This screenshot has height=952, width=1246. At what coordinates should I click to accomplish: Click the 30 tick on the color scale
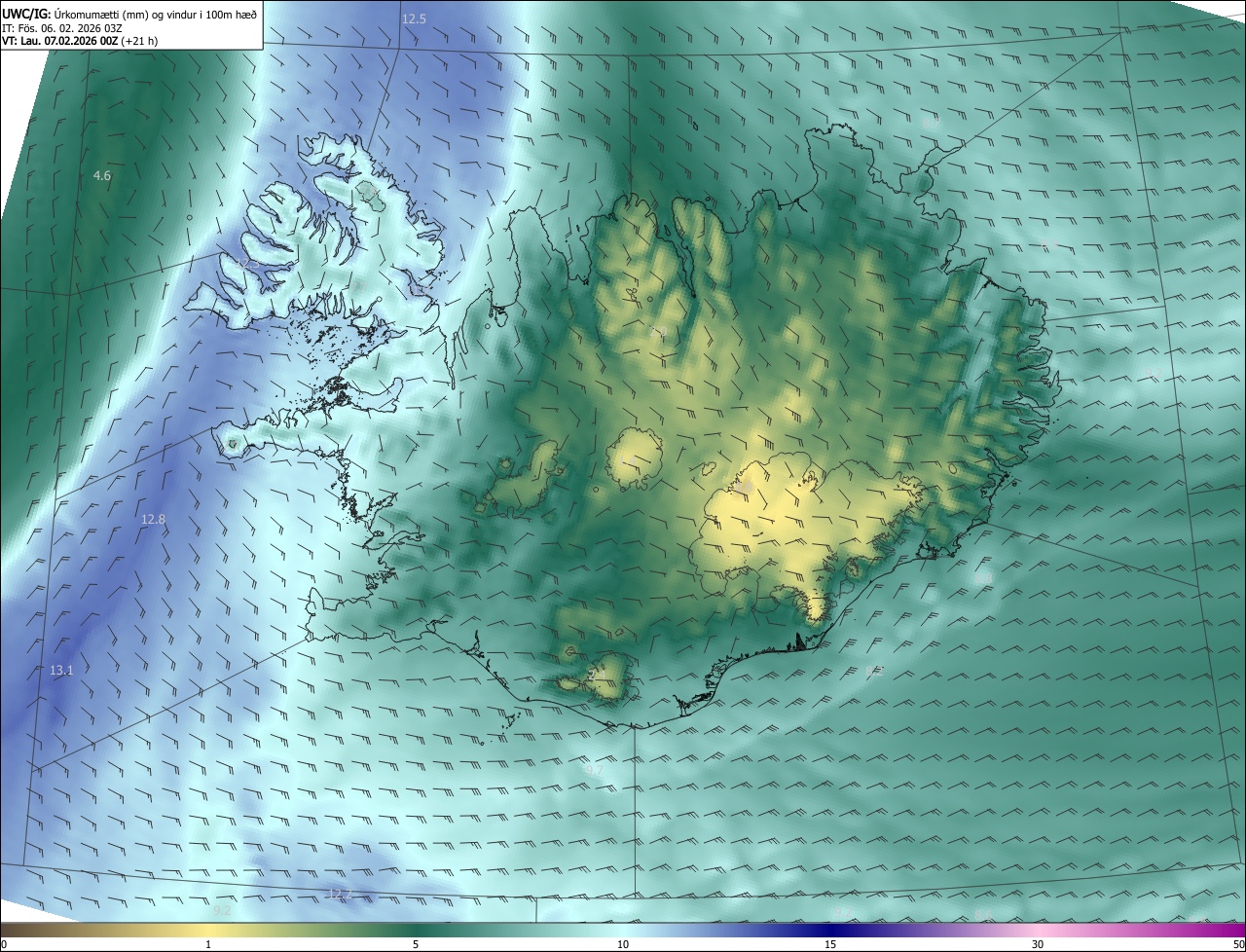(x=1038, y=944)
